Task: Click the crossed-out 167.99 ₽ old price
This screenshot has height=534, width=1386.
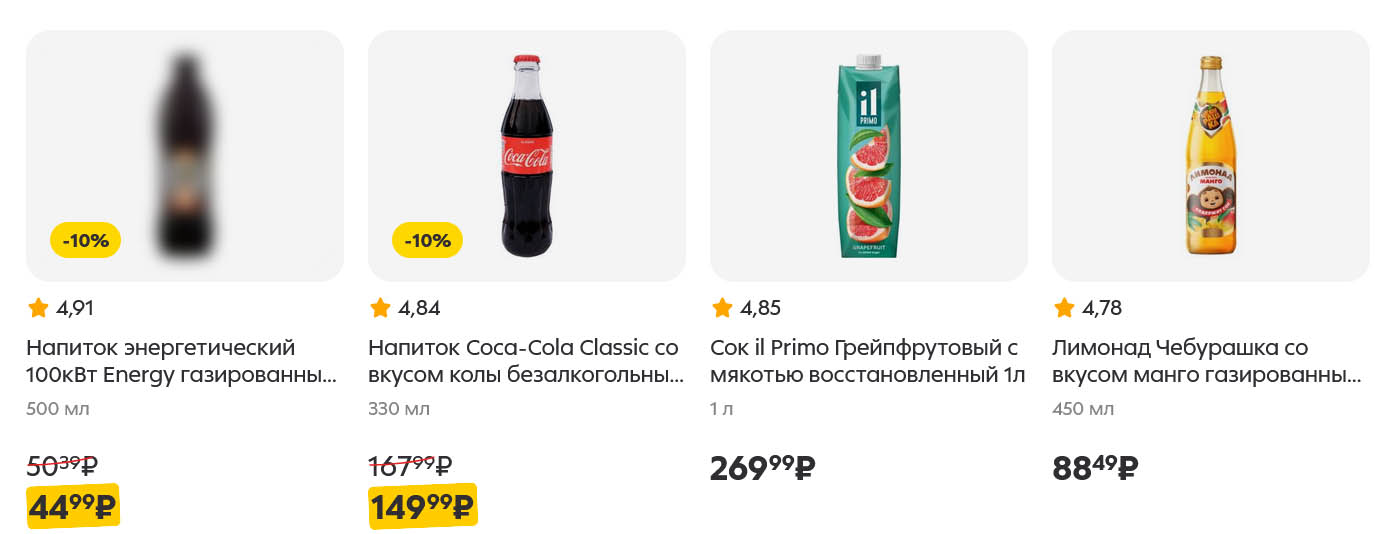Action: coord(410,465)
